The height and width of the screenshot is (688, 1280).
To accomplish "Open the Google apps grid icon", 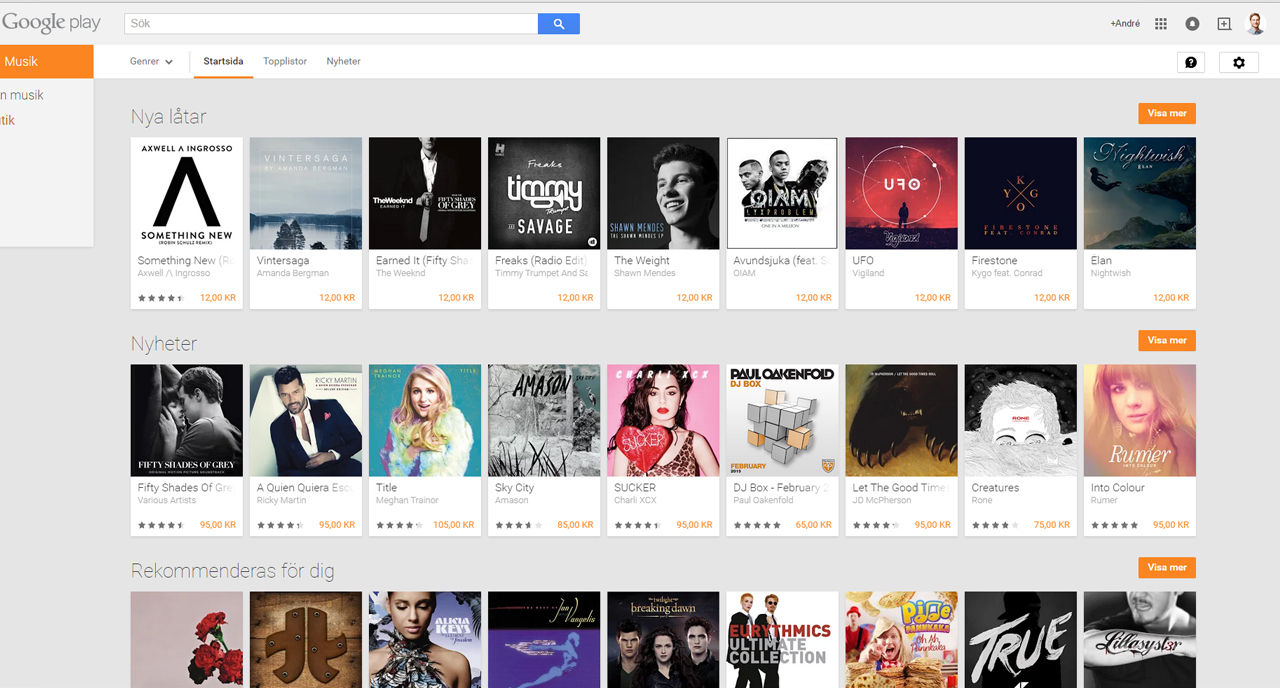I will click(x=1161, y=24).
